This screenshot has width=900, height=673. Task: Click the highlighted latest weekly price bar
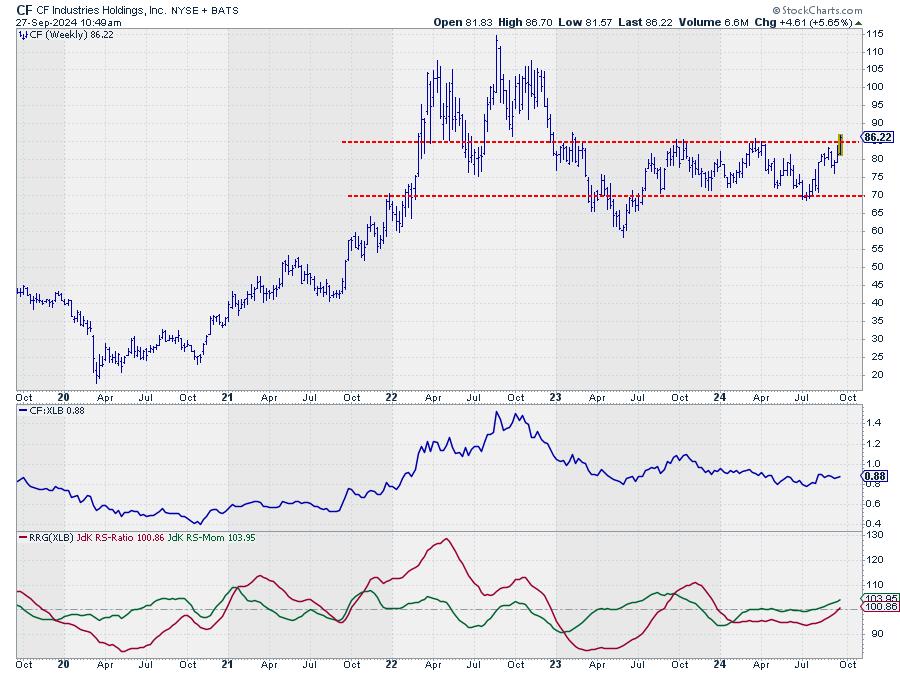click(841, 145)
